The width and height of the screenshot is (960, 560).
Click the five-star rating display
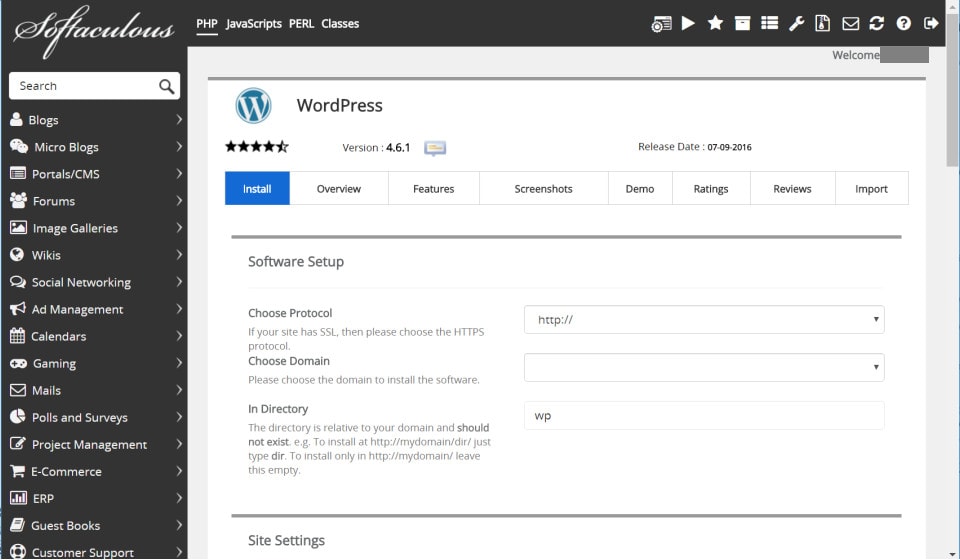coord(257,146)
